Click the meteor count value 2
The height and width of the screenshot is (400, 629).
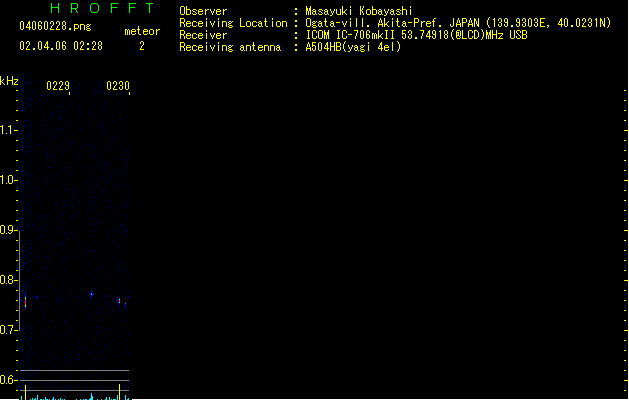[142, 46]
